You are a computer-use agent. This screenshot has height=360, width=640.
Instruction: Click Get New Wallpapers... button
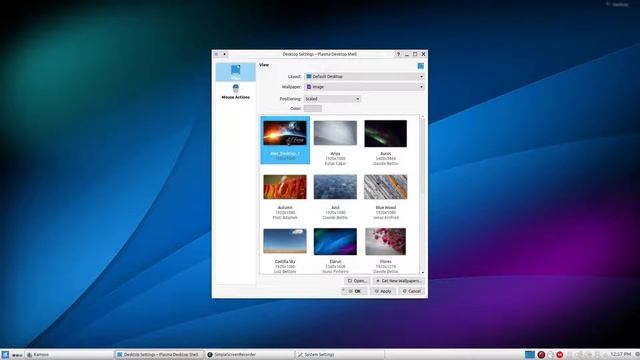click(x=398, y=281)
